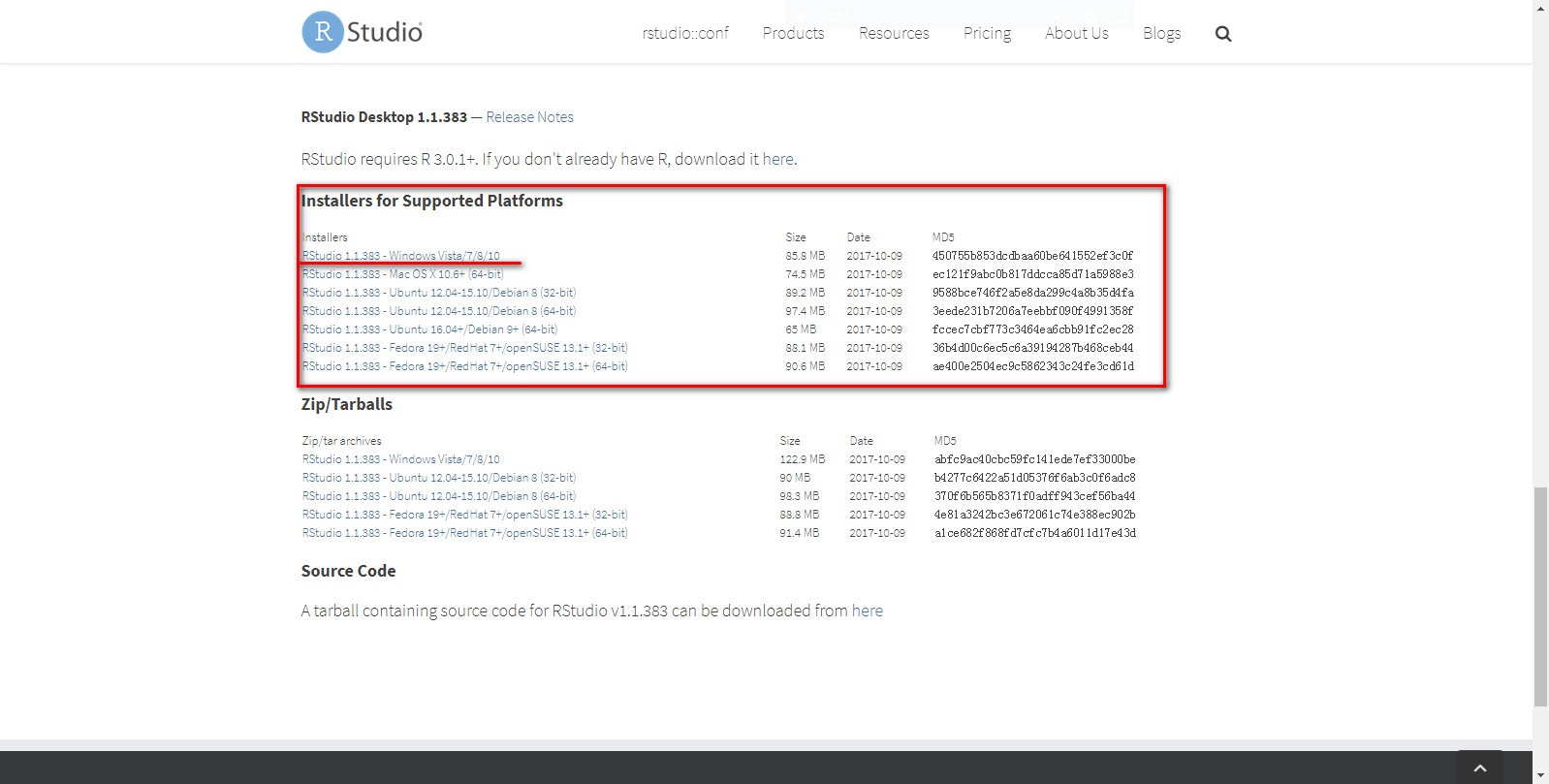Download the Windows Vista/7/8/10 installer
The height and width of the screenshot is (784, 1549).
click(401, 256)
